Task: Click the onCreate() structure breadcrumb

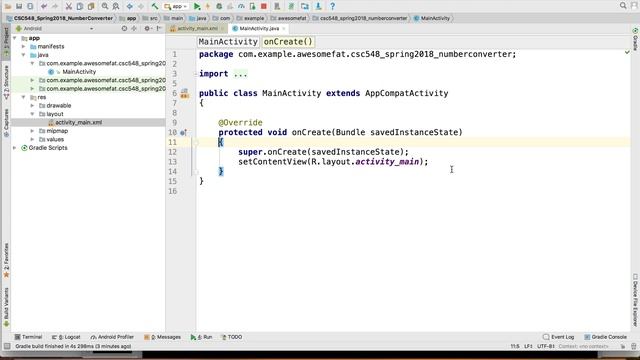Action: [288, 42]
